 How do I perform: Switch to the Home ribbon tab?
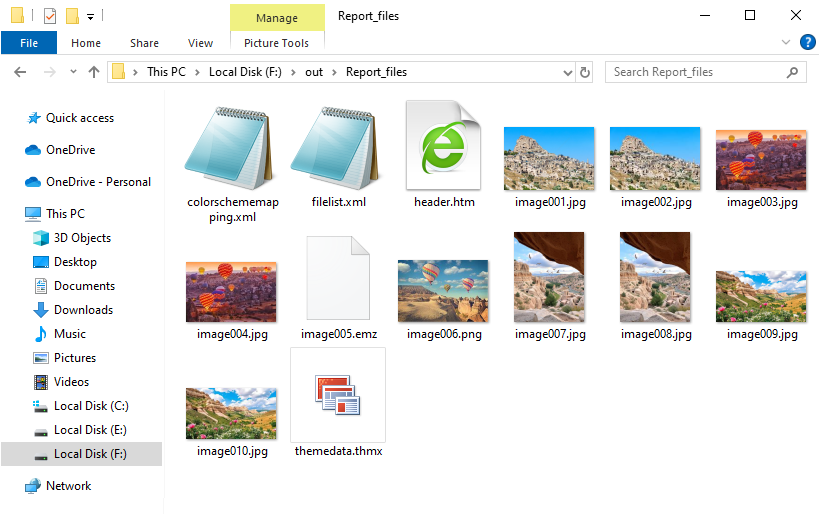click(x=86, y=43)
